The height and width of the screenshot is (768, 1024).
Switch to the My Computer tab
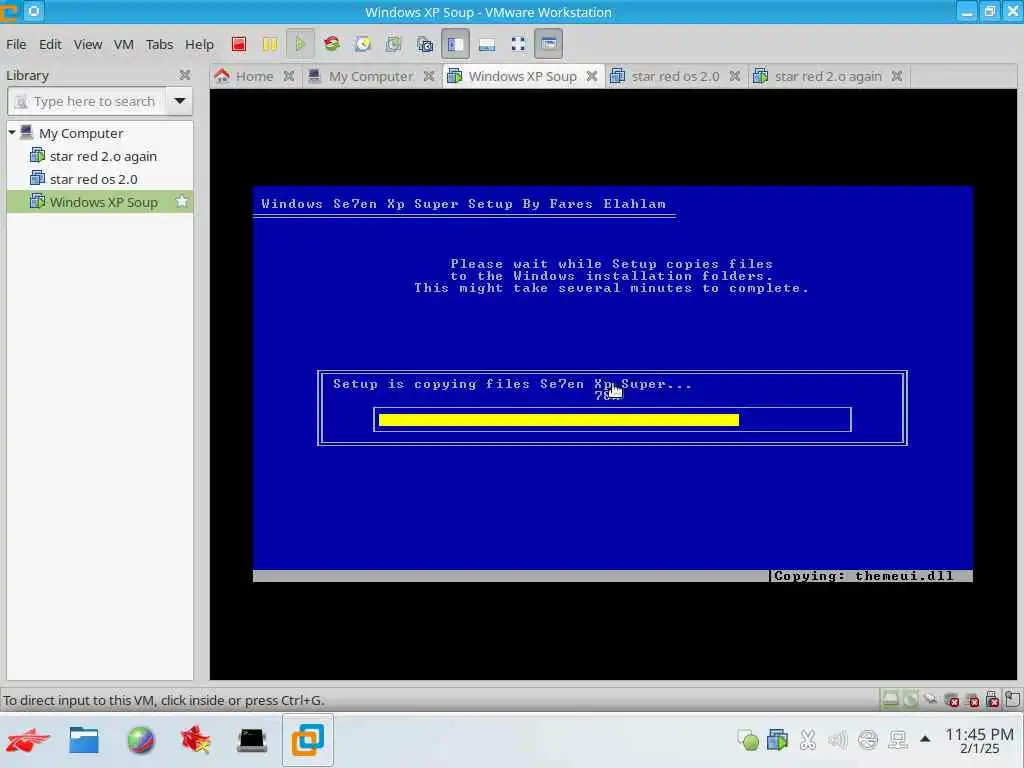370,76
